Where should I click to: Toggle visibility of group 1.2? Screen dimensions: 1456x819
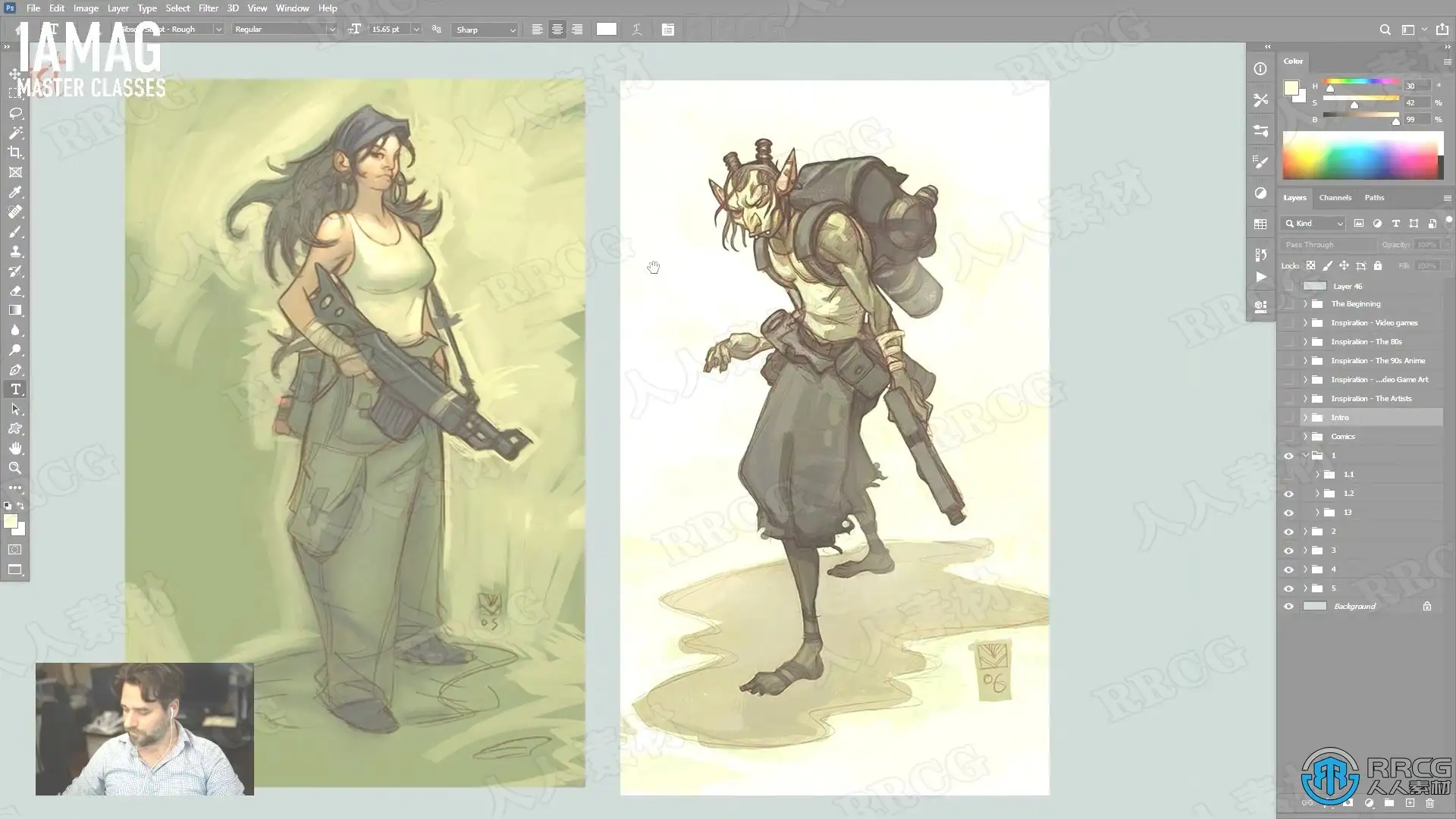point(1288,494)
